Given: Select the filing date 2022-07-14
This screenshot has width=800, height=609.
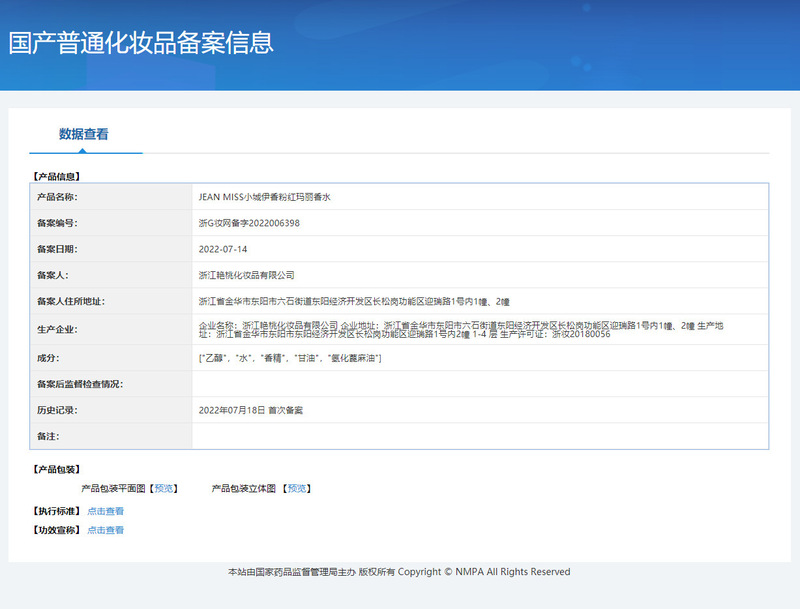Looking at the screenshot, I should 223,249.
